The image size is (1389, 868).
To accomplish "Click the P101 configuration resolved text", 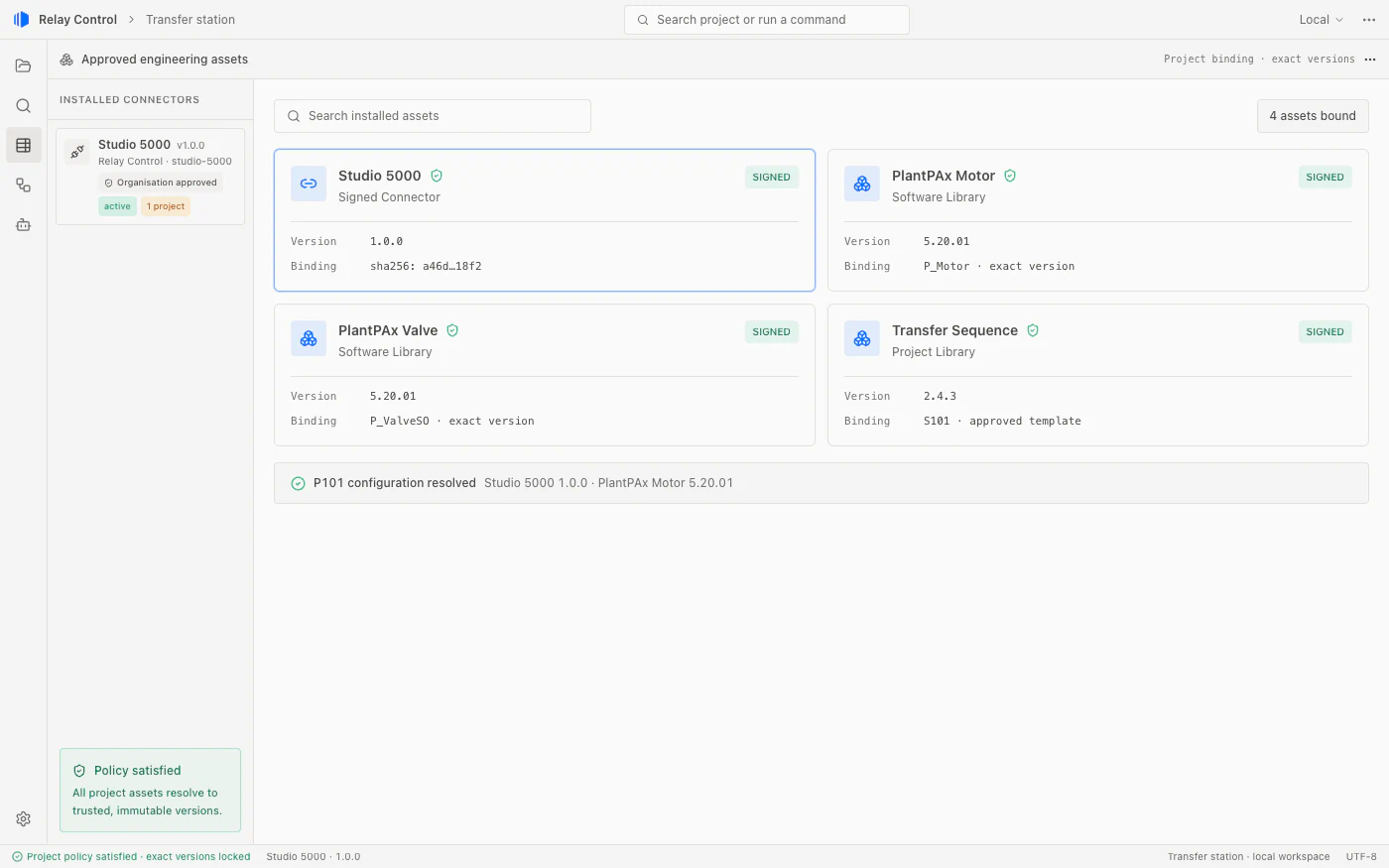I will coord(395,483).
